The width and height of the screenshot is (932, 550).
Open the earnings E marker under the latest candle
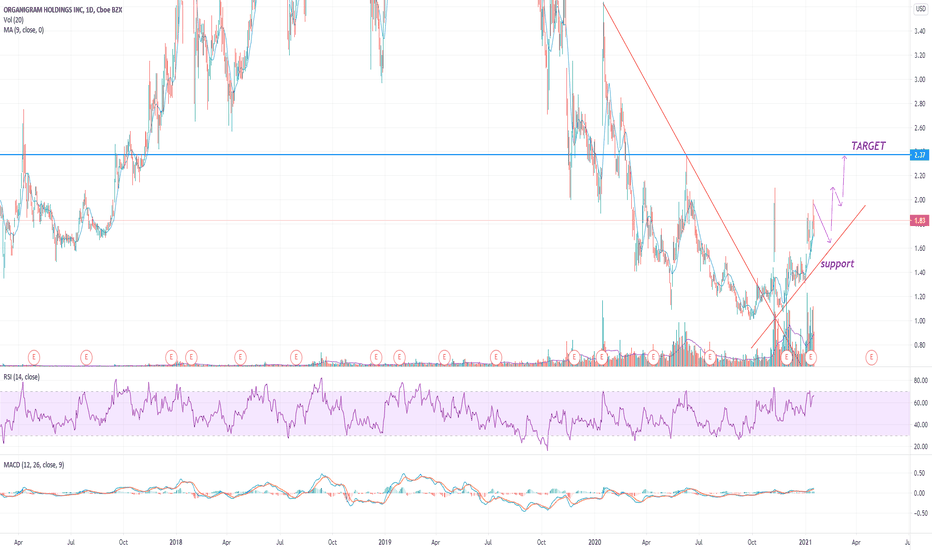point(811,357)
